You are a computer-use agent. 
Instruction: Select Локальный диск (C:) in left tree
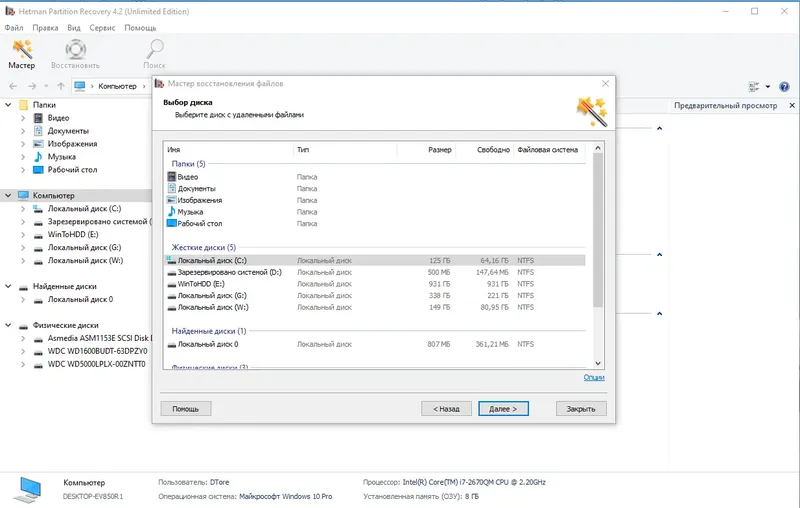84,209
